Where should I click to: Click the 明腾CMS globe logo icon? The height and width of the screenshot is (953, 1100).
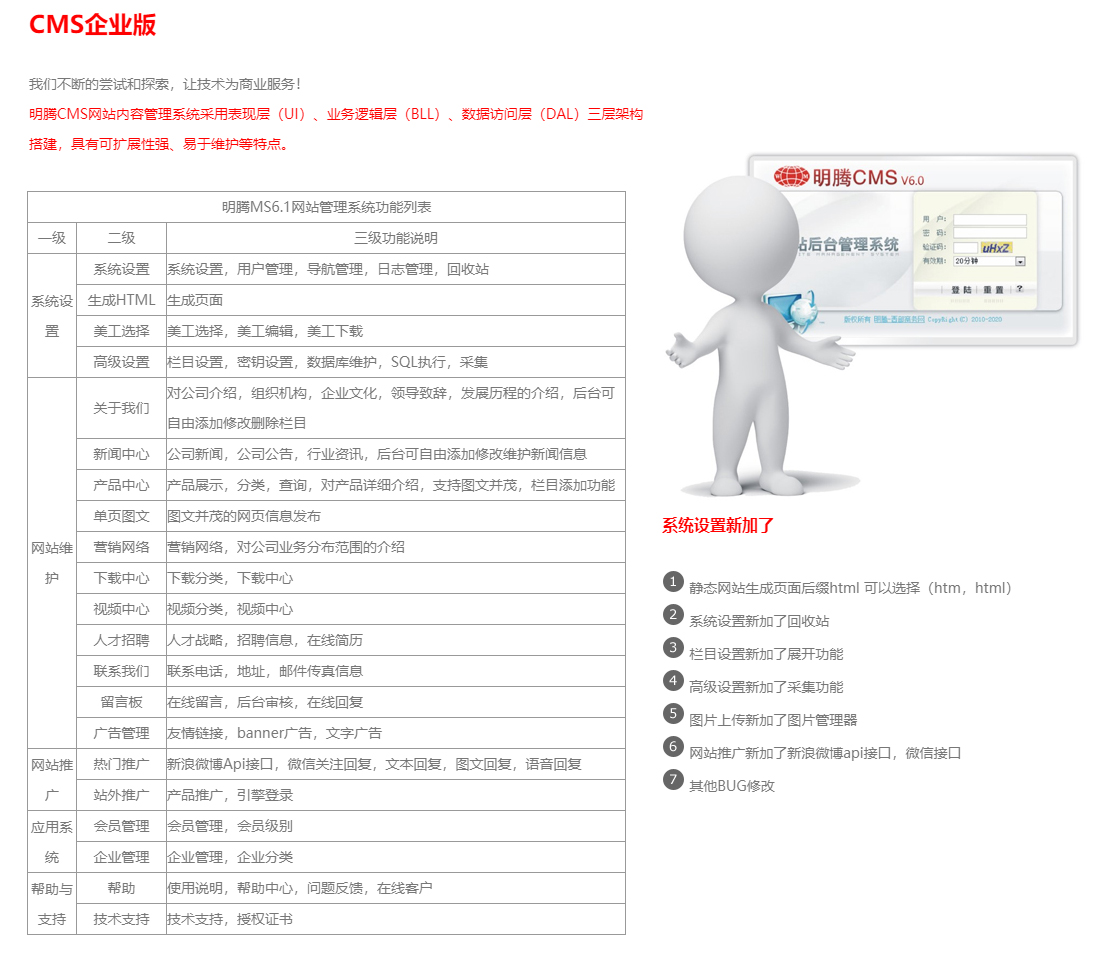(x=791, y=177)
